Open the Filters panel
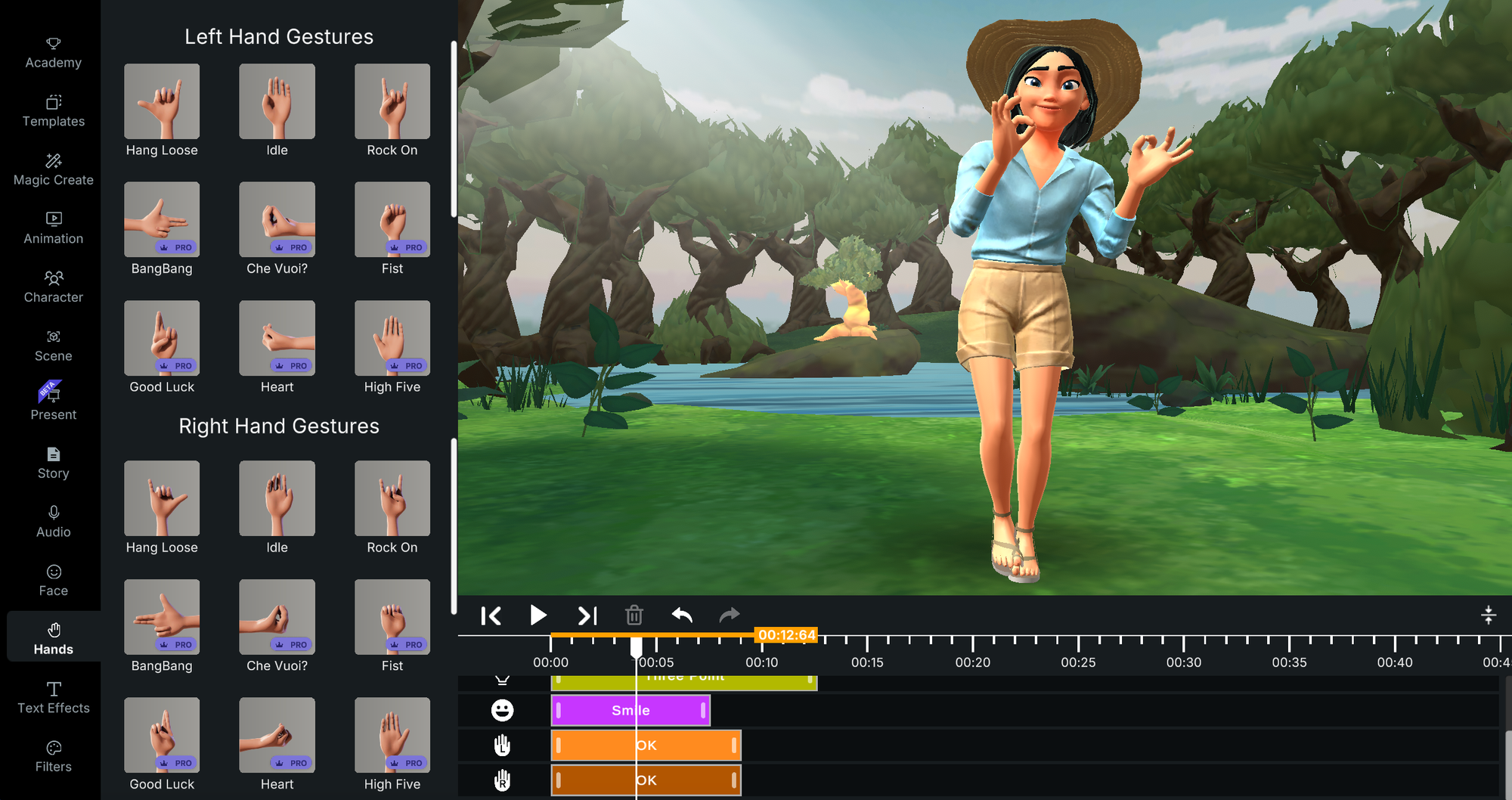 52,755
